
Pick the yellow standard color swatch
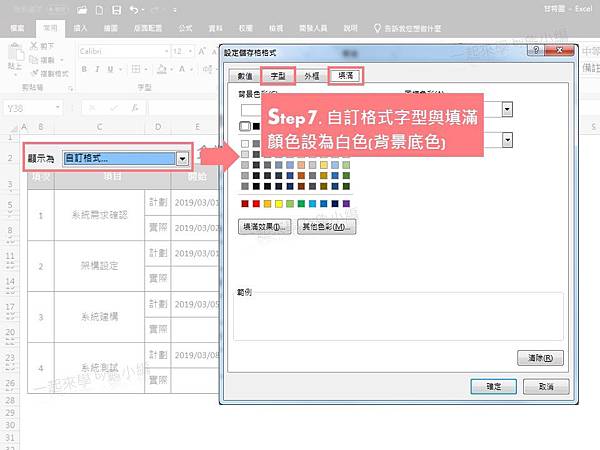(x=279, y=204)
